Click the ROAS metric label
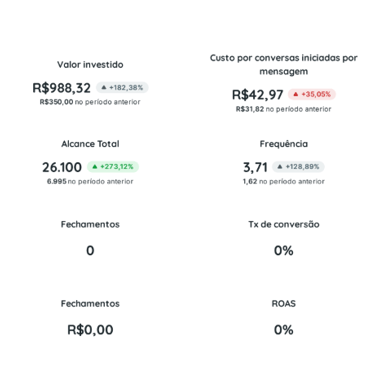Viewport: 375px width, 367px height. click(284, 303)
